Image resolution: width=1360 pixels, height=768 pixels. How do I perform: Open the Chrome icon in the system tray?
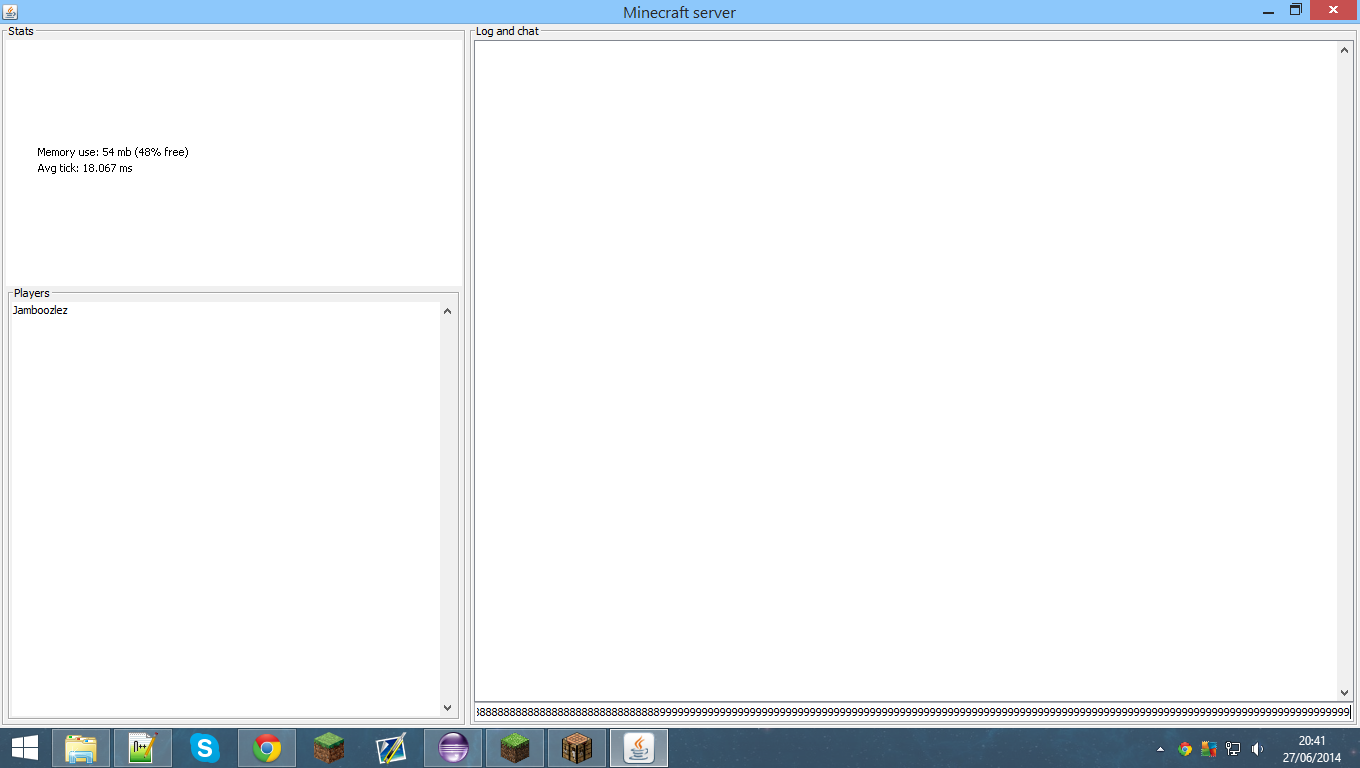pos(1185,748)
